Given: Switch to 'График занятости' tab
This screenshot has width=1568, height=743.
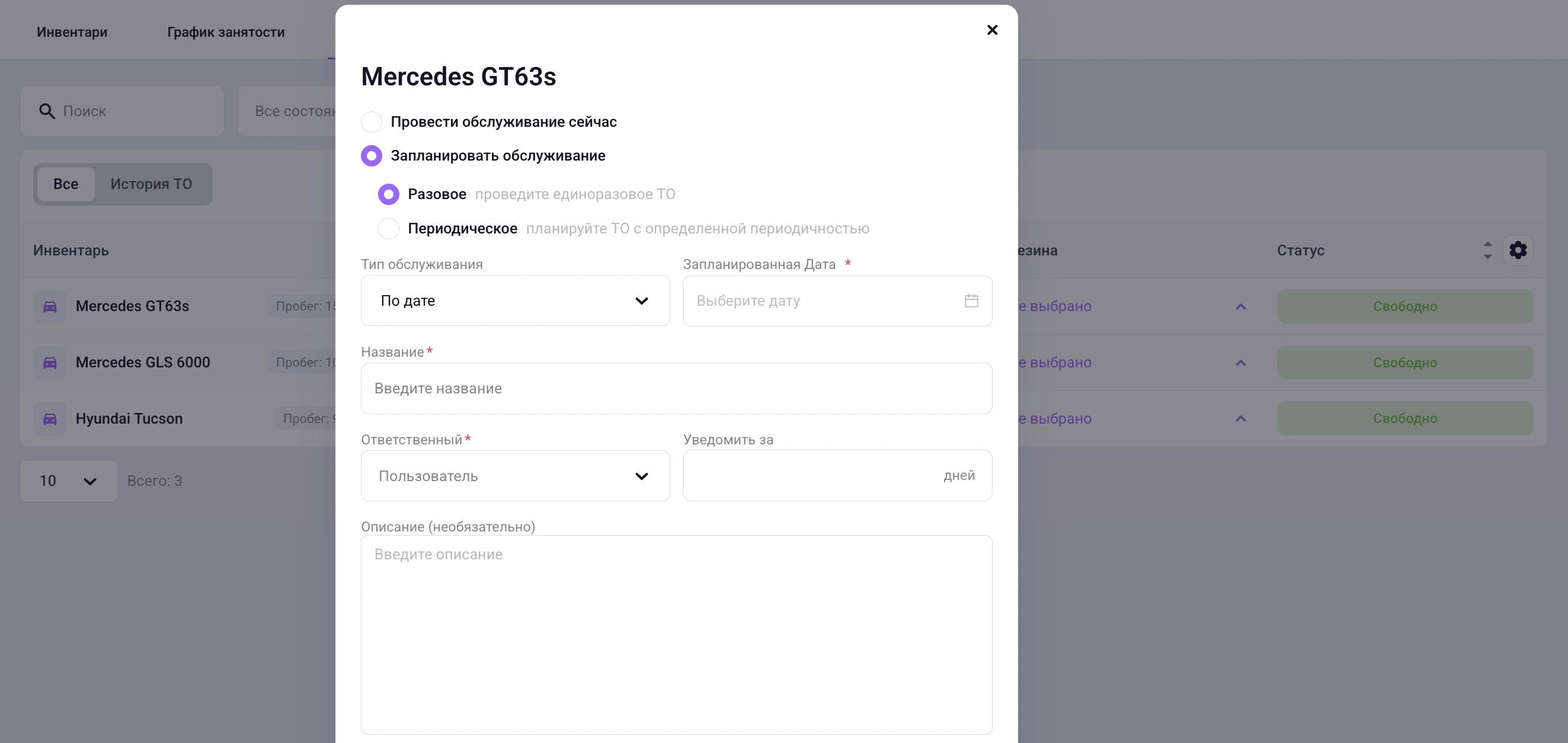Looking at the screenshot, I should tap(226, 31).
